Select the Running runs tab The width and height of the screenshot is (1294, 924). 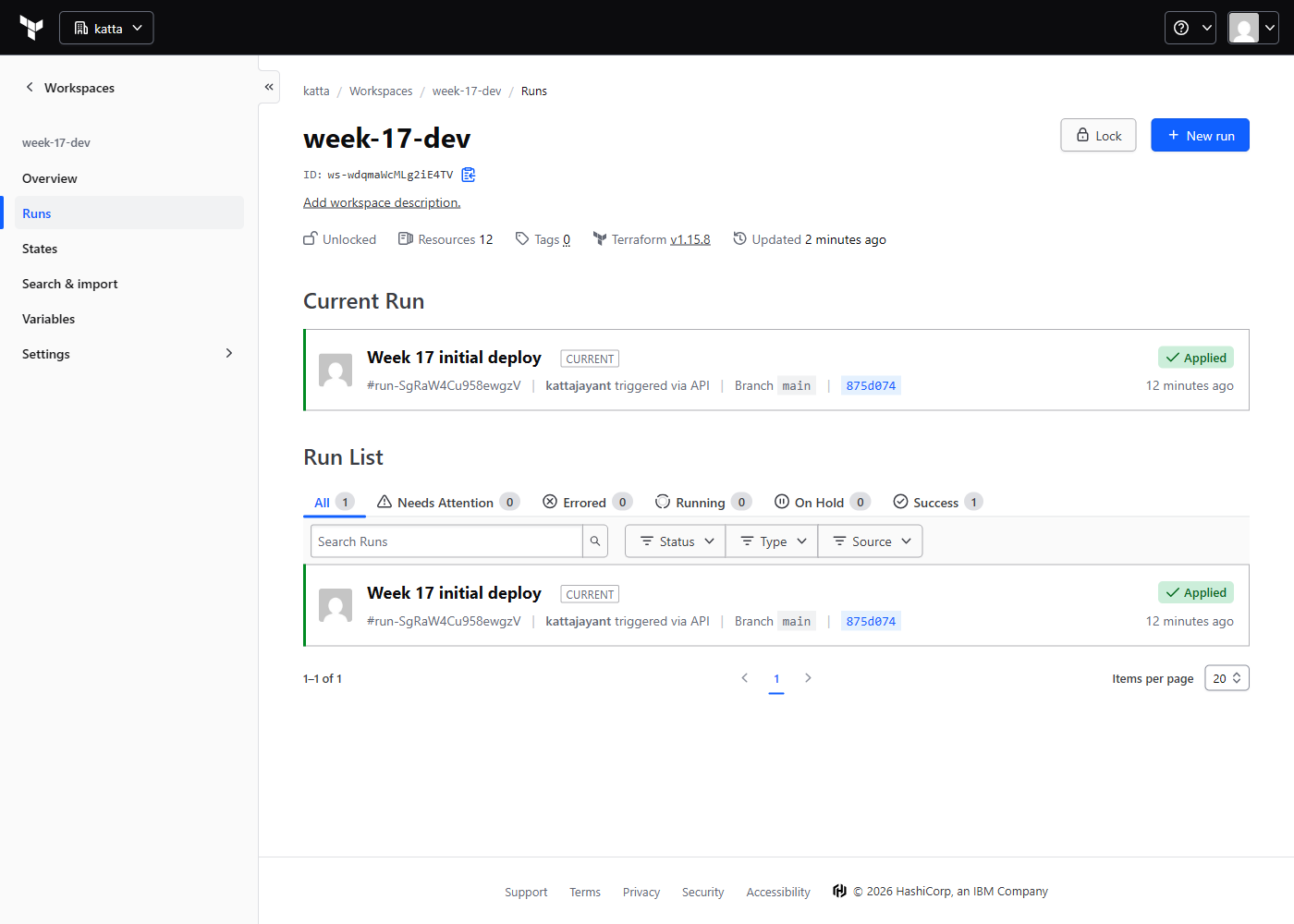point(702,503)
